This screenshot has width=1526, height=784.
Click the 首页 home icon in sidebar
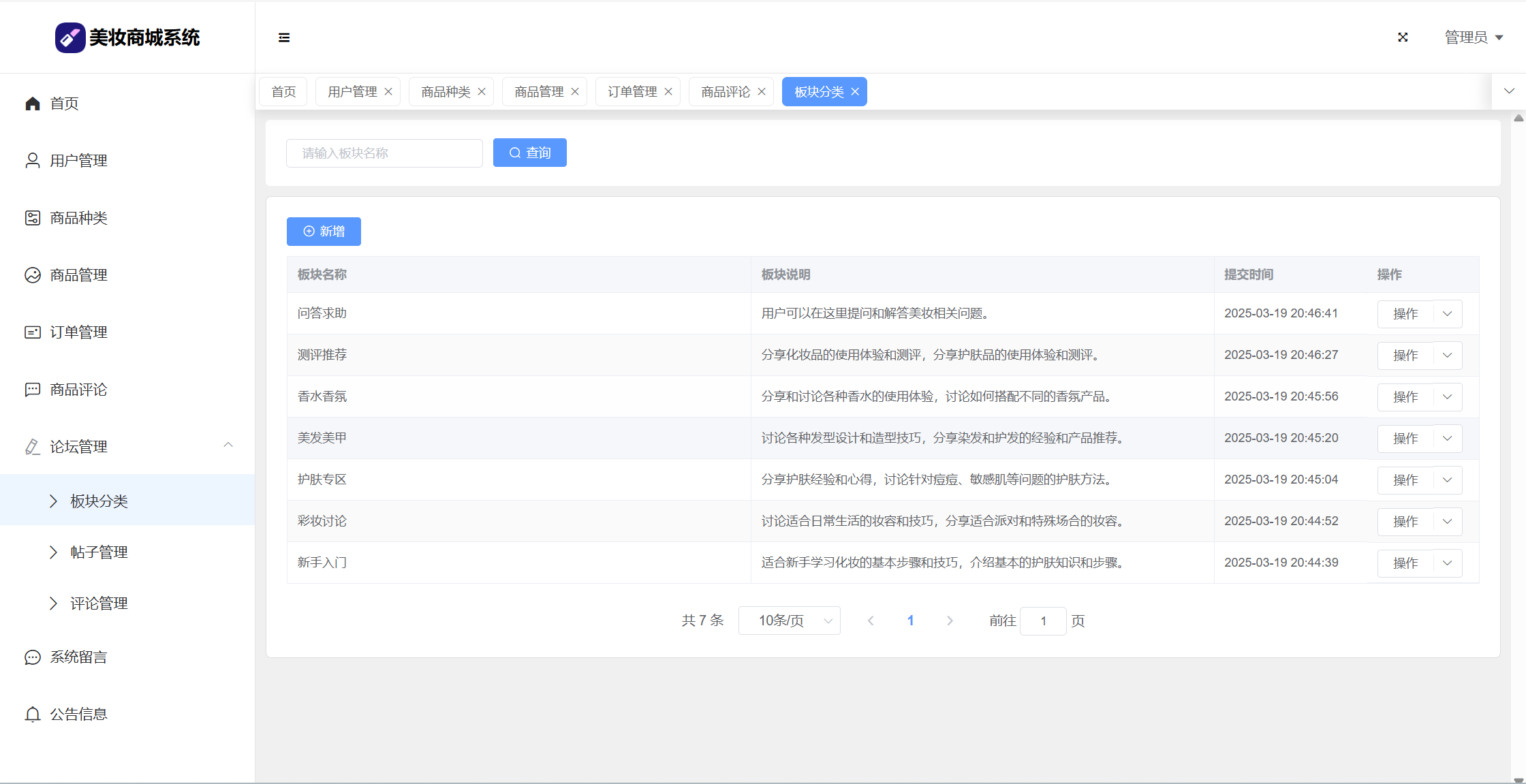tap(33, 104)
